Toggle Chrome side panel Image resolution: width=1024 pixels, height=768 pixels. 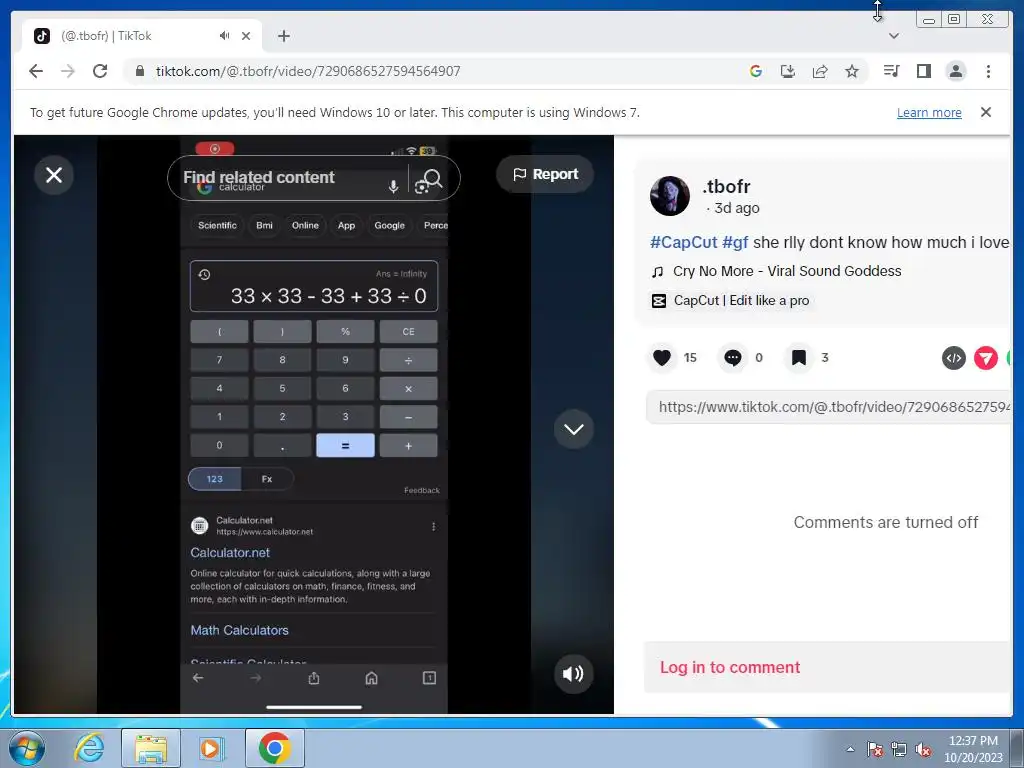pos(923,71)
